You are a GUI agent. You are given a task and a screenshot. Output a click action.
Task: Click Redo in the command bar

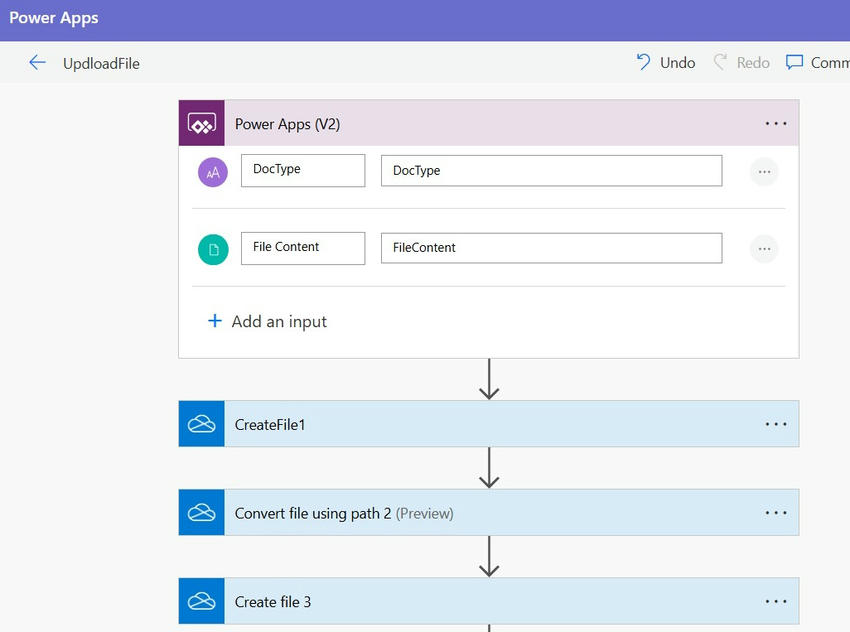[741, 63]
